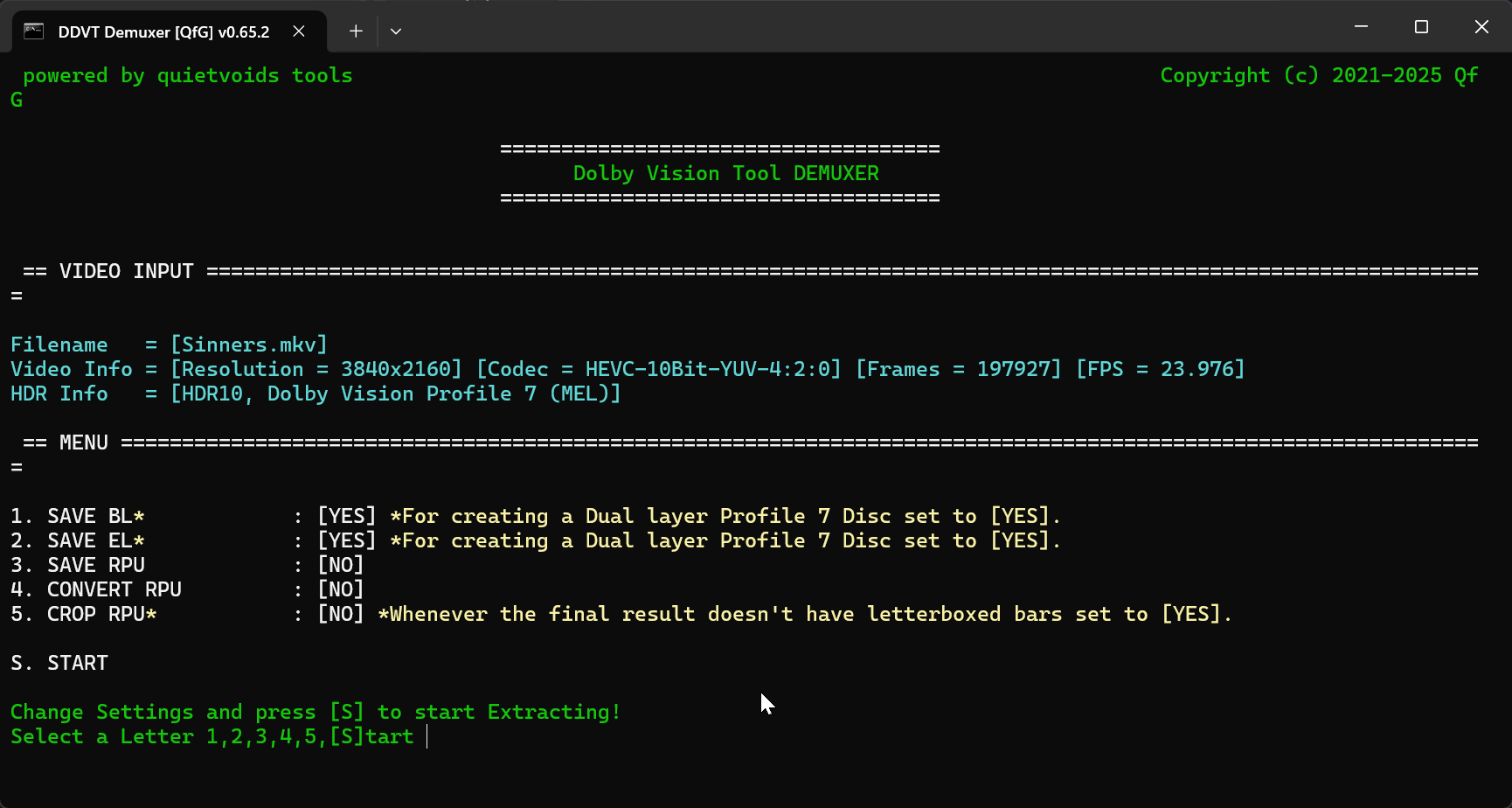Minimize the terminal window
The width and height of the screenshot is (1512, 808).
pyautogui.click(x=1361, y=27)
